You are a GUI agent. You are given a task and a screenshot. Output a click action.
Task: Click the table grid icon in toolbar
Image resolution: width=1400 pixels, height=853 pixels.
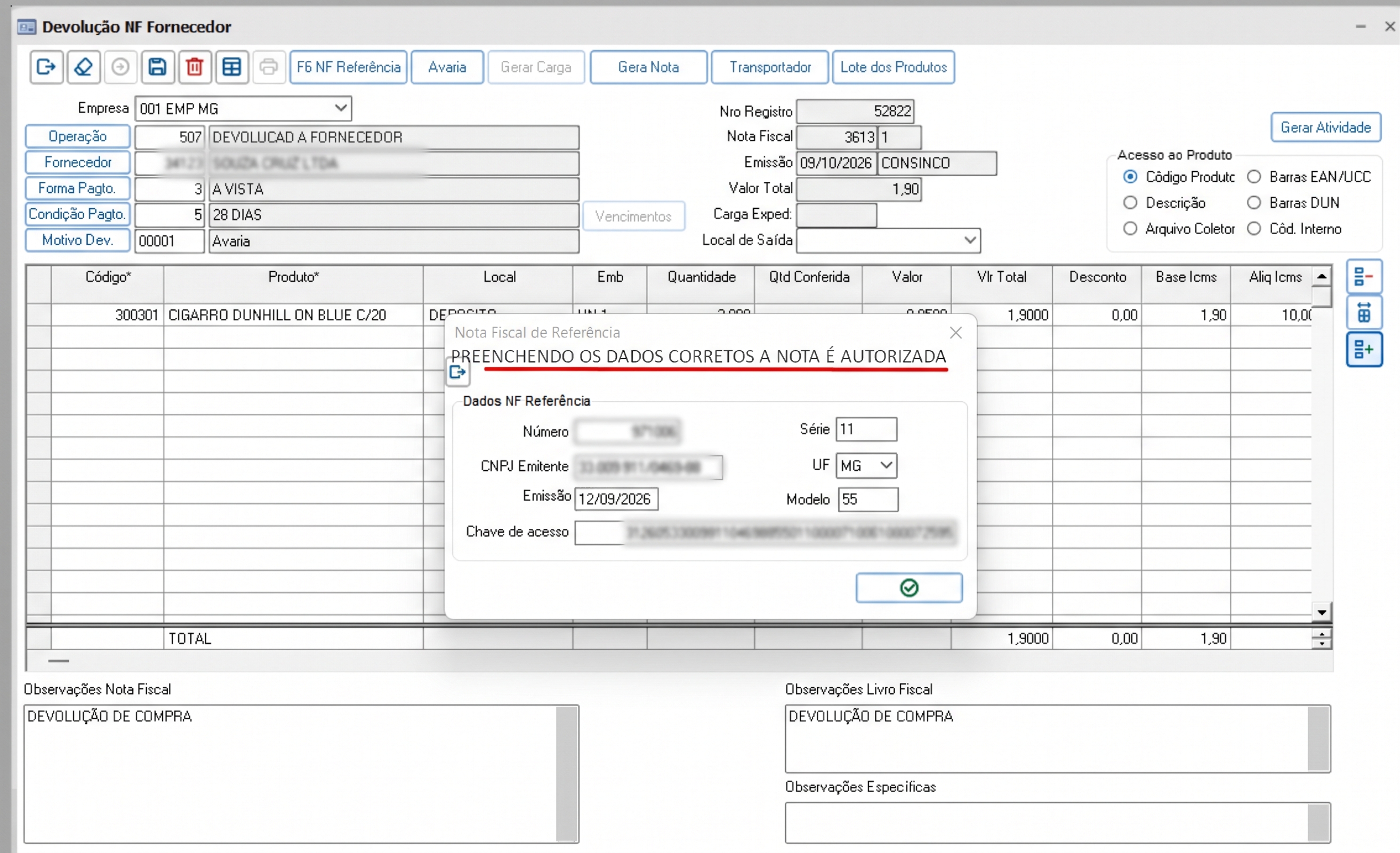click(232, 67)
